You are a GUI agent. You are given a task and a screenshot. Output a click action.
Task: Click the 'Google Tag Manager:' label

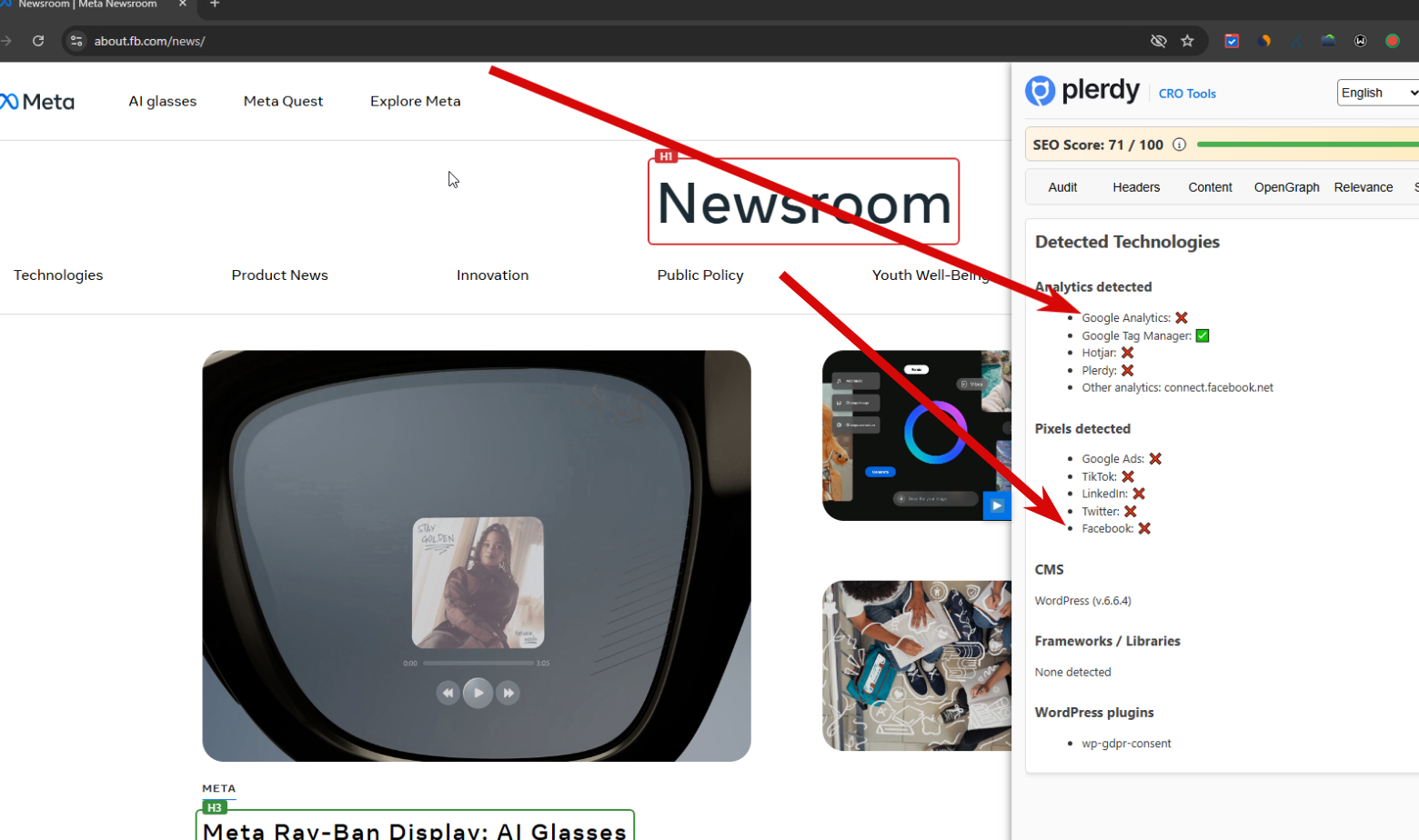pos(1136,335)
